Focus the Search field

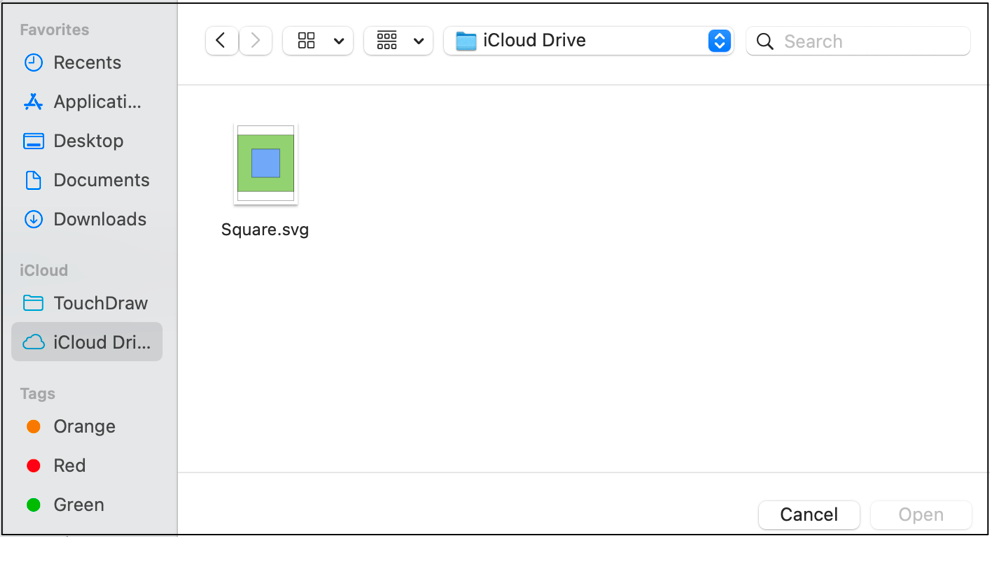857,41
